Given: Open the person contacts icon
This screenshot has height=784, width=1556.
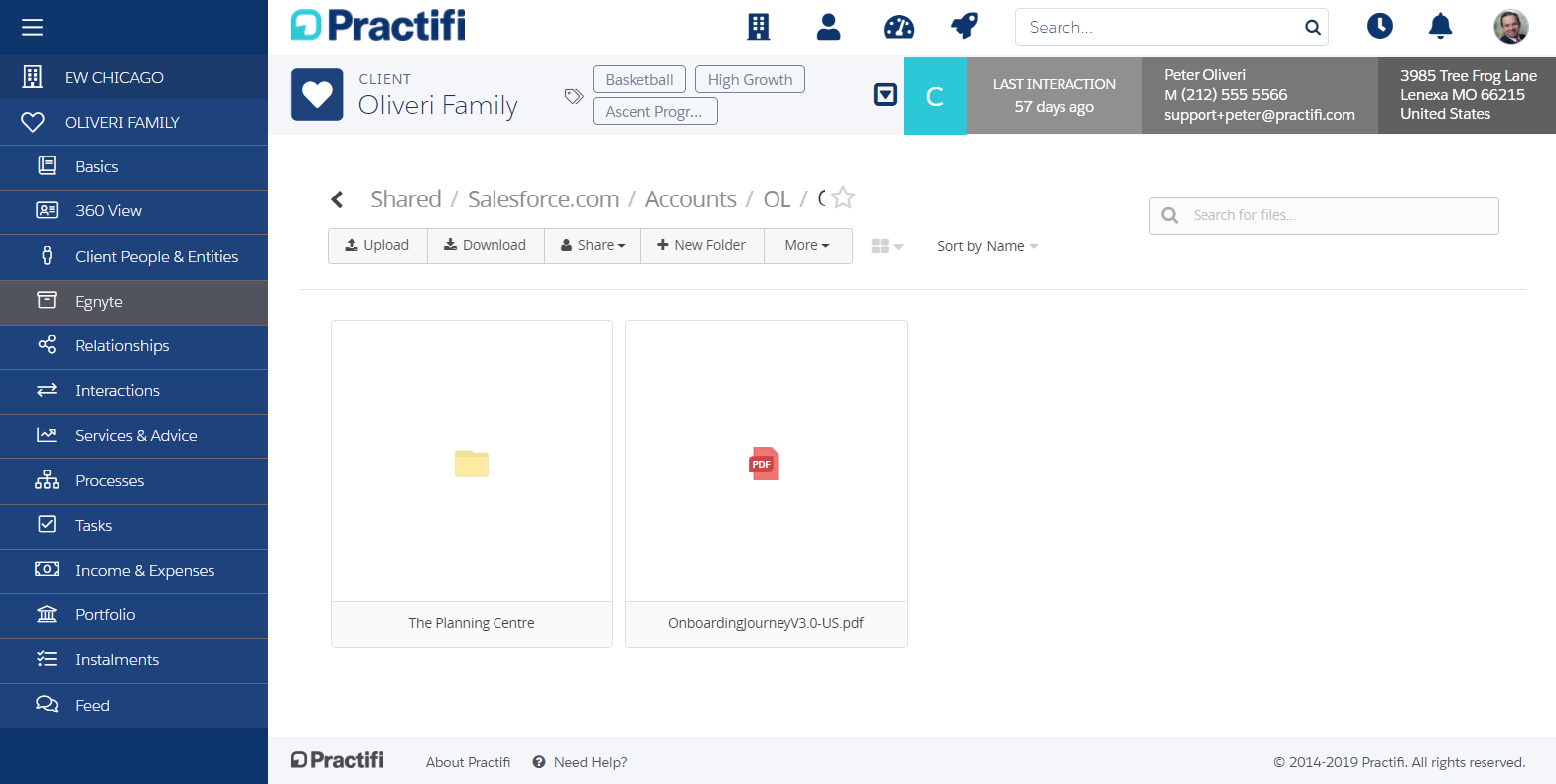Looking at the screenshot, I should [828, 27].
